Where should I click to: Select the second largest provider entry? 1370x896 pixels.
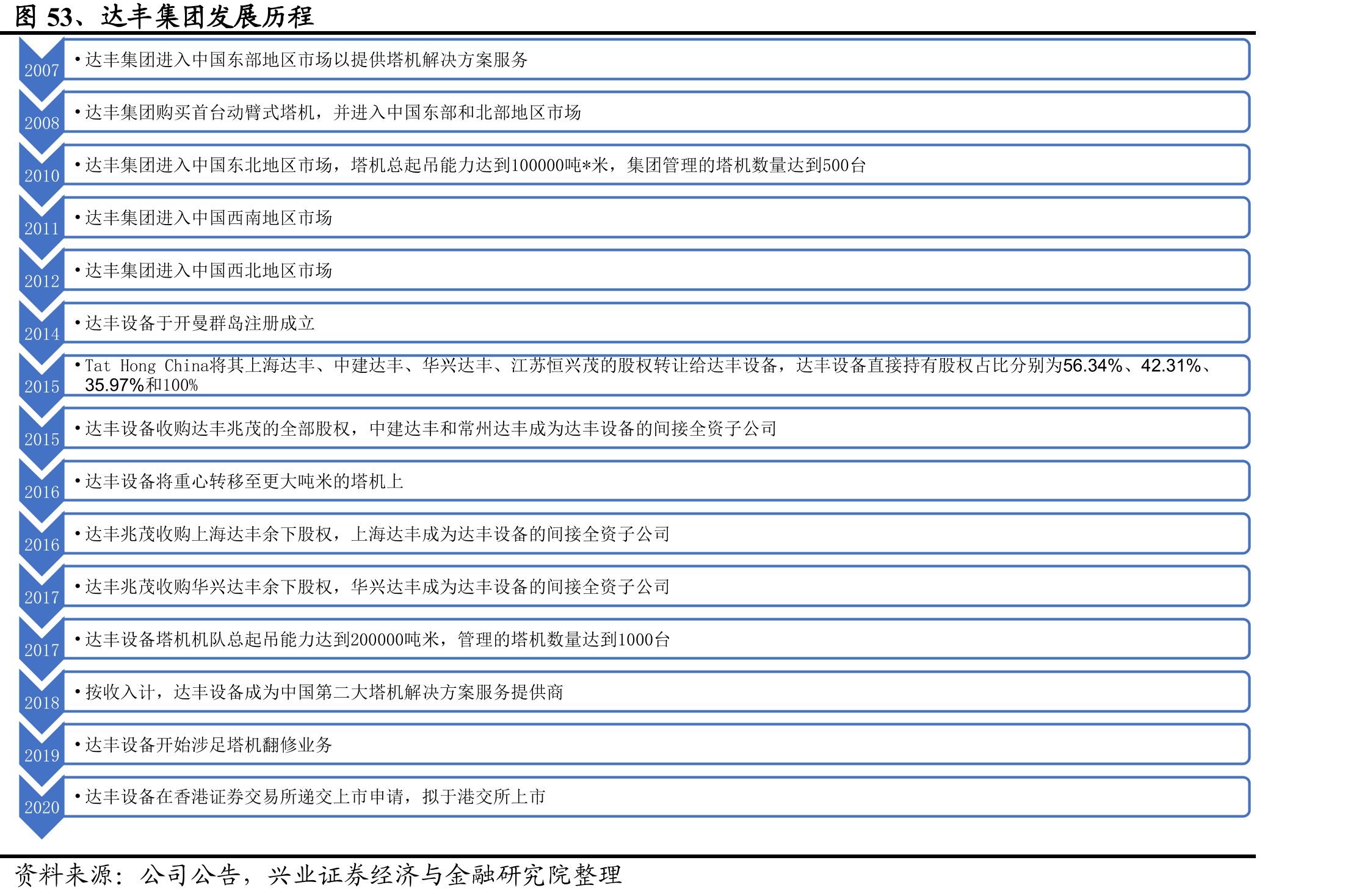tap(657, 692)
